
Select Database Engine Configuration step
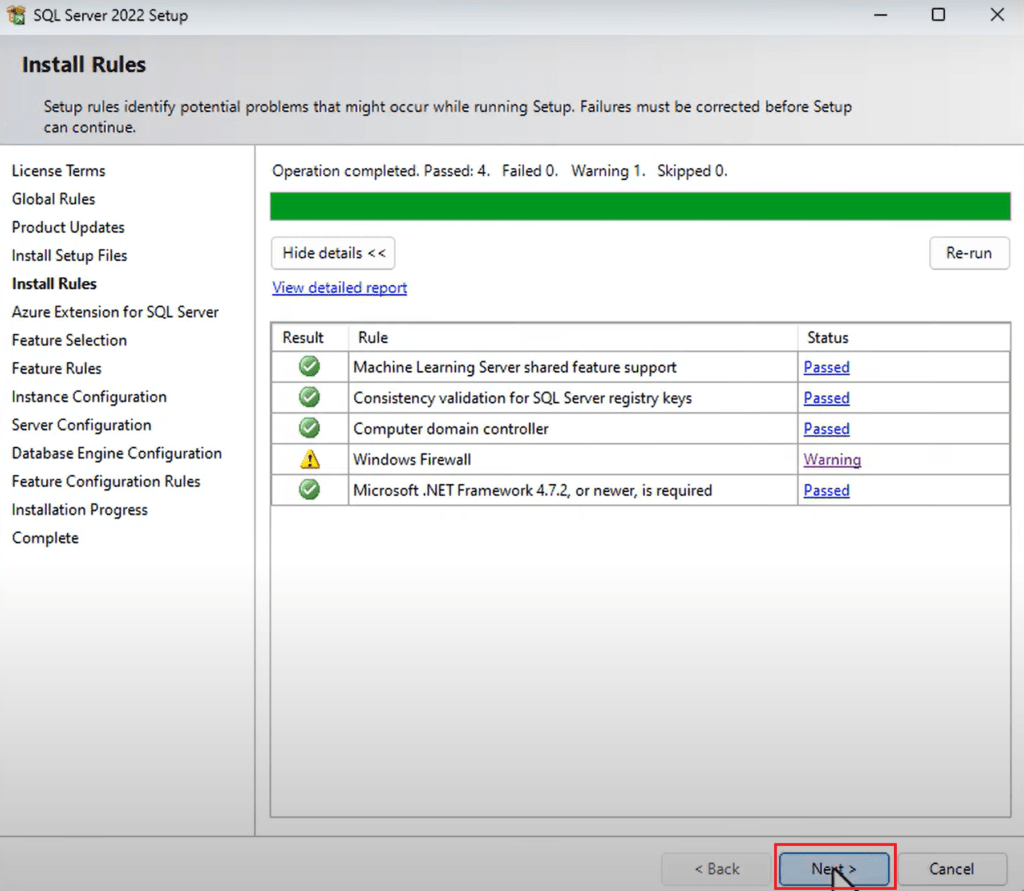pos(117,453)
